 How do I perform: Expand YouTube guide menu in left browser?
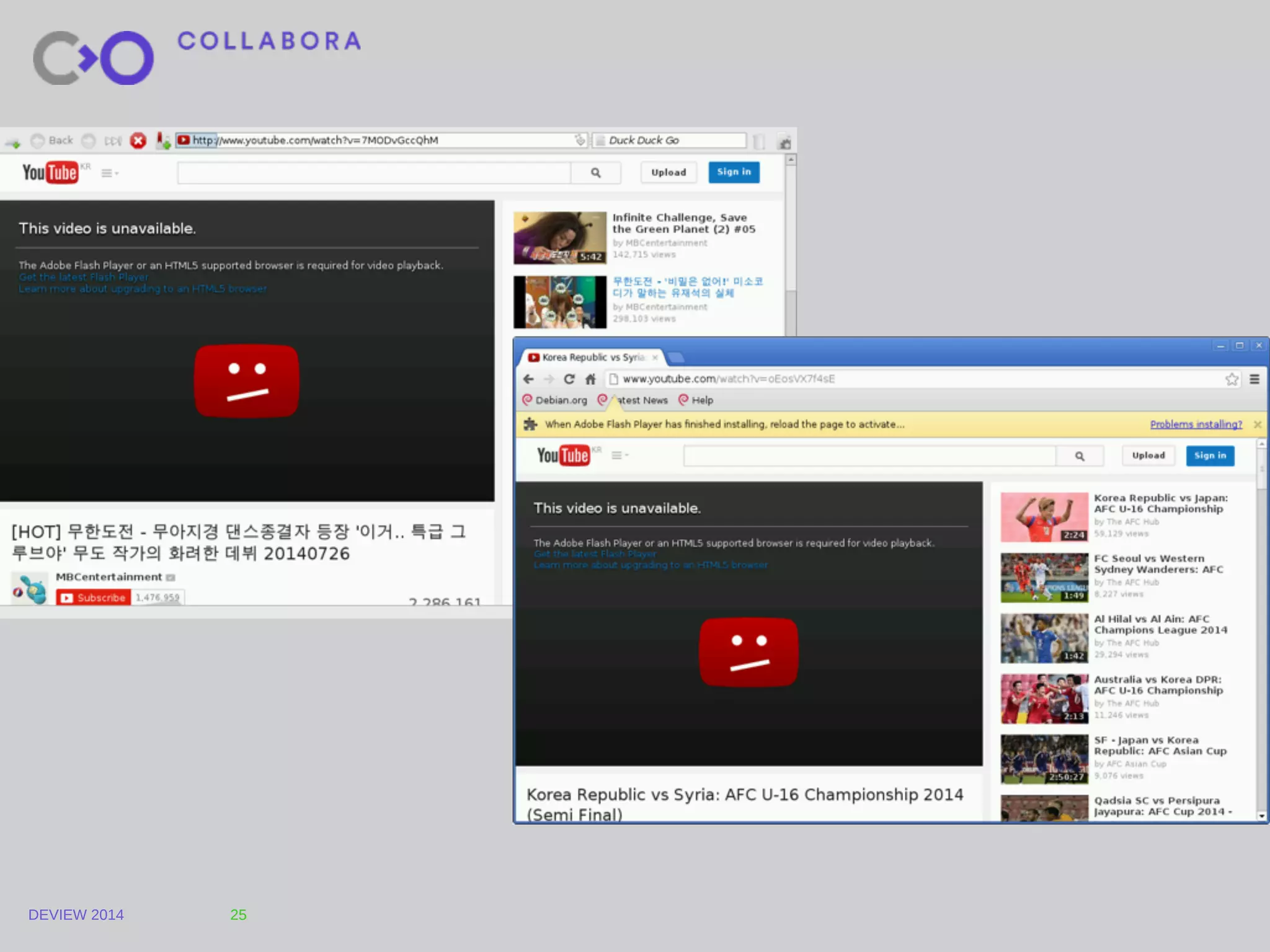109,174
